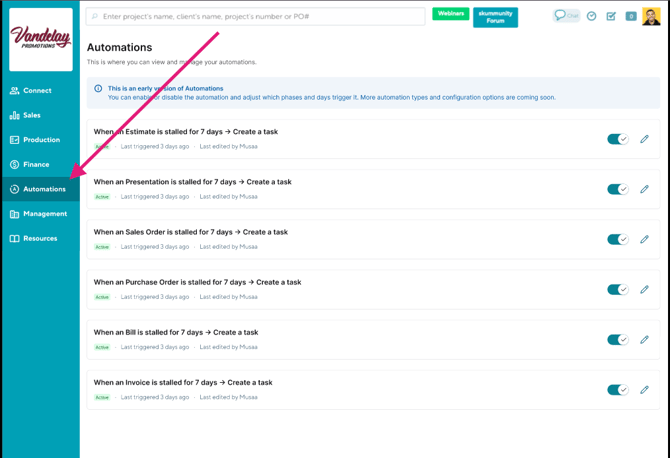The height and width of the screenshot is (458, 670).
Task: Click the Finance dollar icon
Action: [x=15, y=164]
